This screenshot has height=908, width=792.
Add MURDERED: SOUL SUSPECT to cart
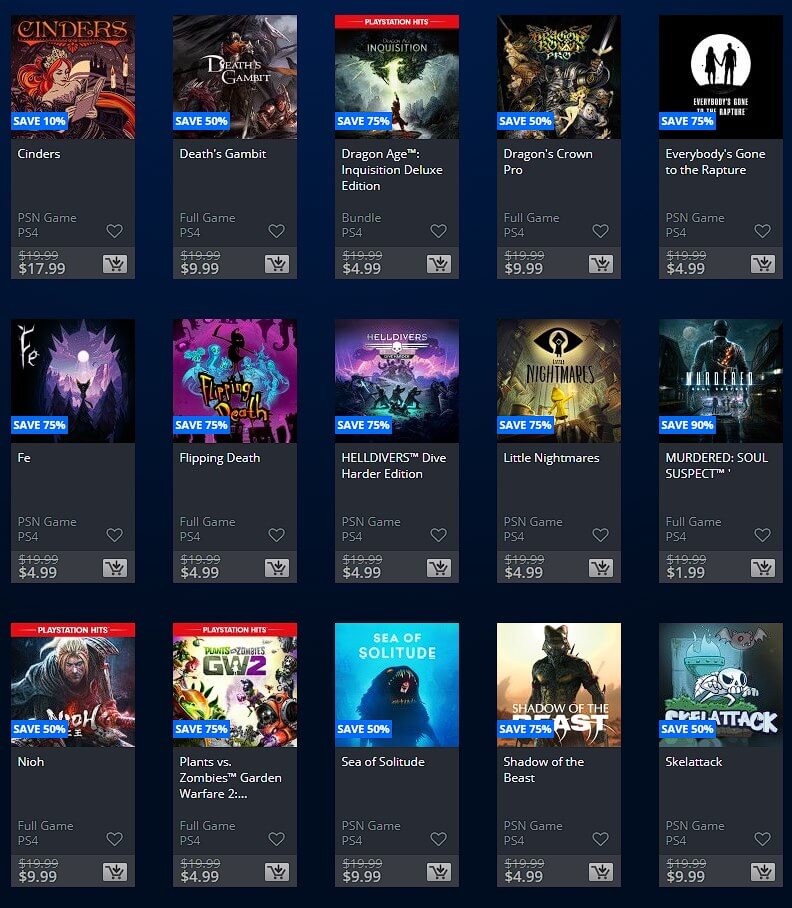(x=763, y=568)
